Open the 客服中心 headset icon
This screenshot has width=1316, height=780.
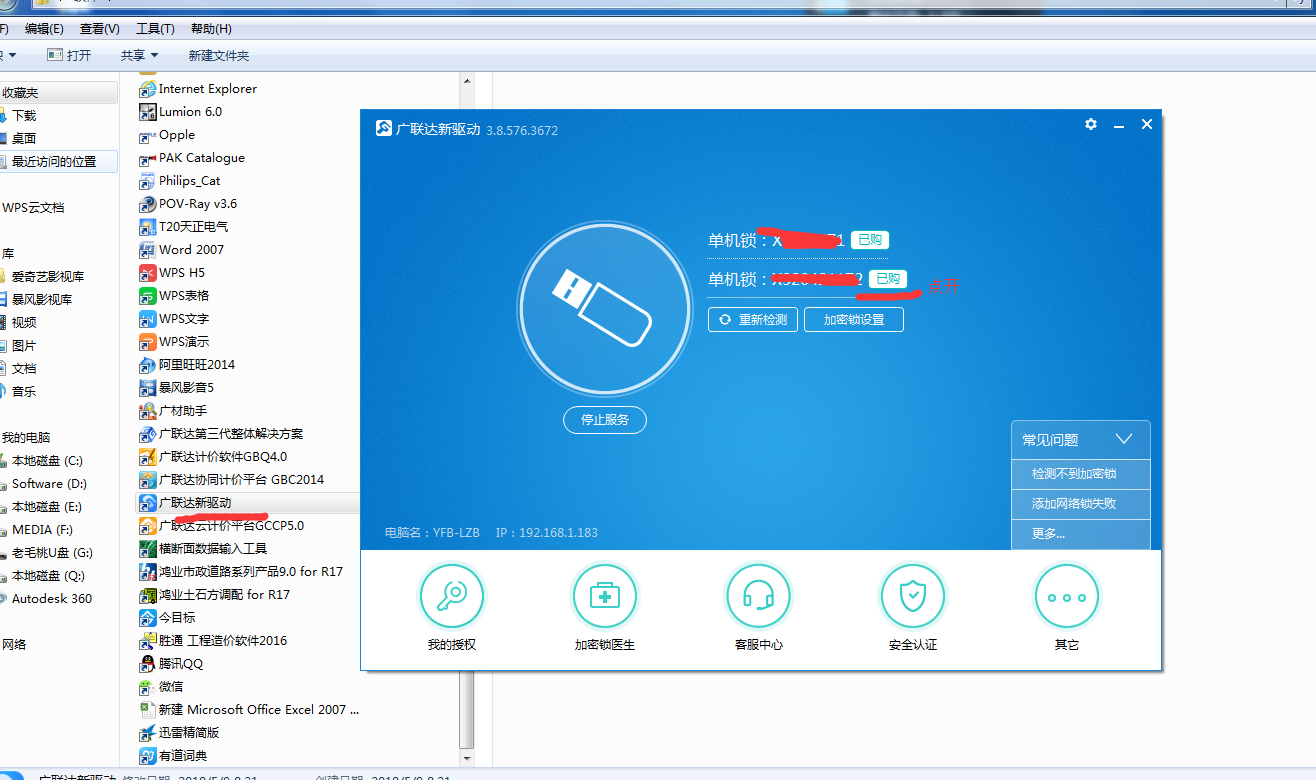coord(758,596)
